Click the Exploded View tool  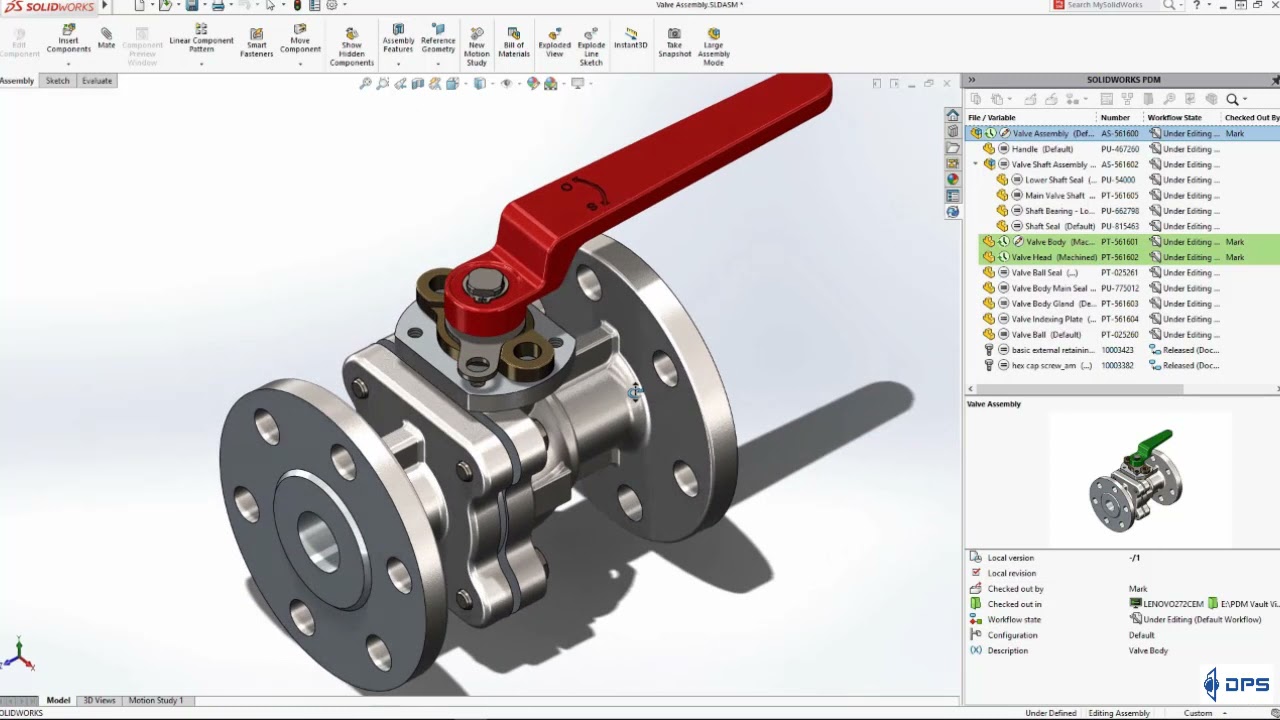tap(554, 42)
